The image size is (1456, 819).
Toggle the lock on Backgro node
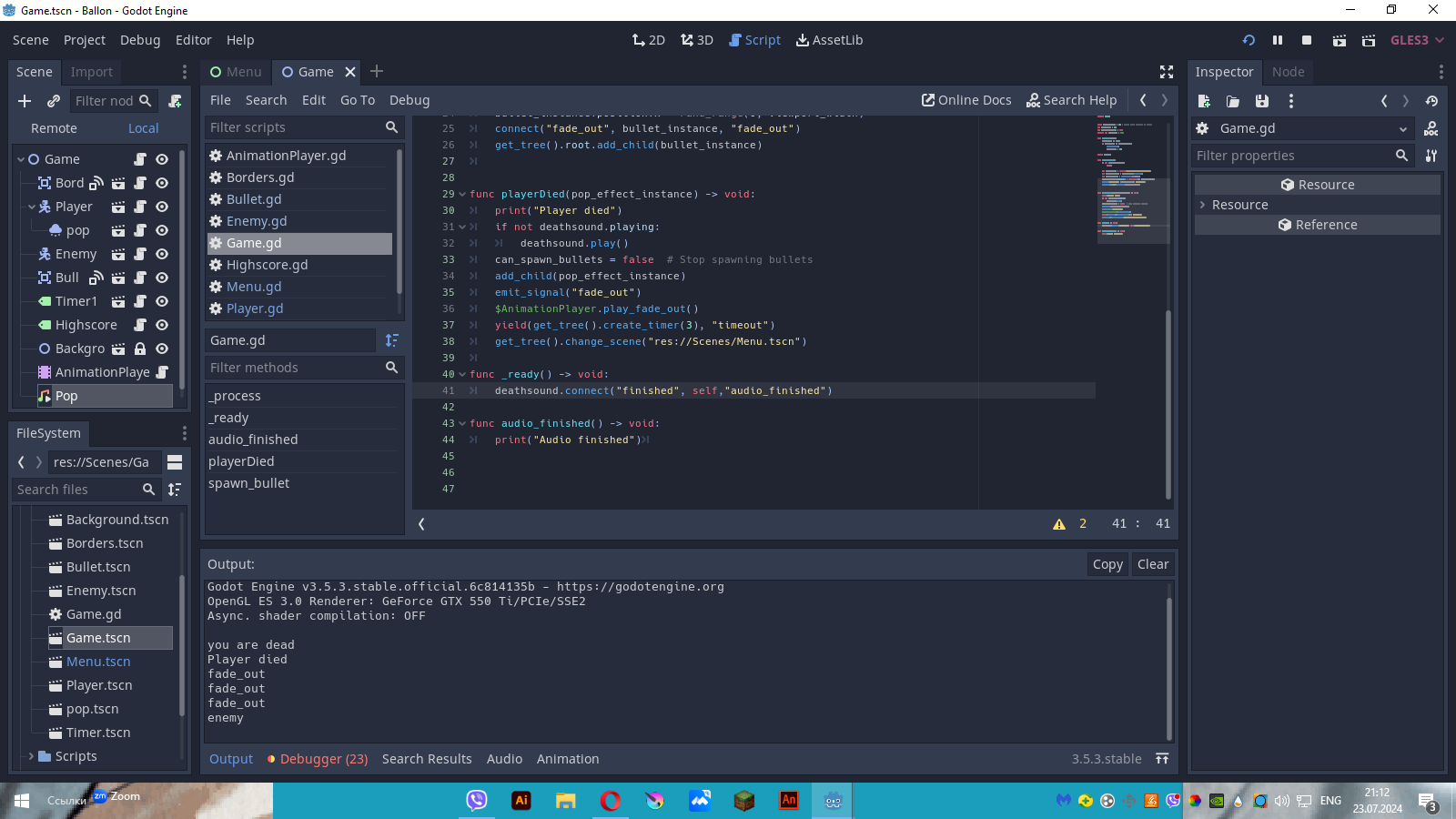tap(140, 349)
